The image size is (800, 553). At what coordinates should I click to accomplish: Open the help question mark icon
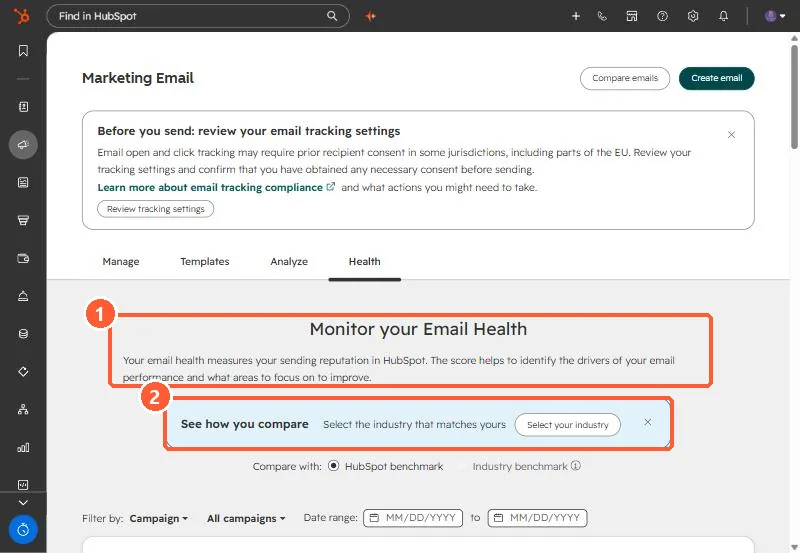662,16
